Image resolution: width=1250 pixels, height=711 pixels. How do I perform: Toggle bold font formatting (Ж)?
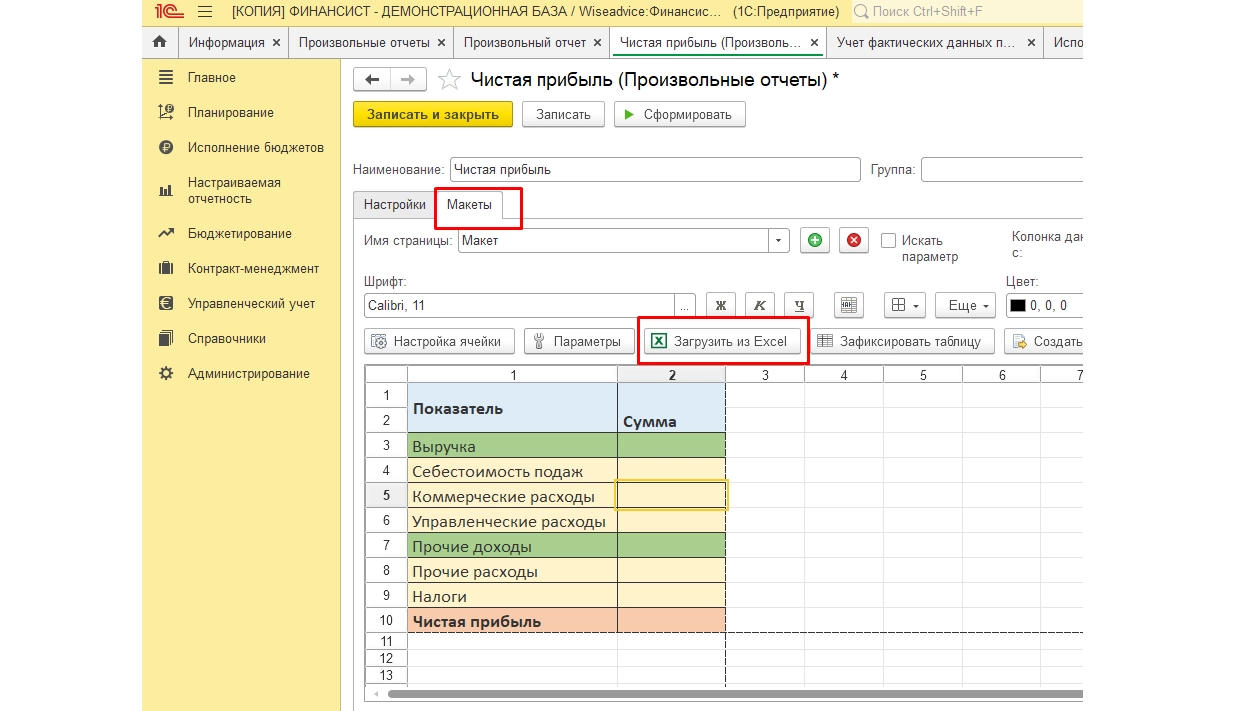coord(720,306)
